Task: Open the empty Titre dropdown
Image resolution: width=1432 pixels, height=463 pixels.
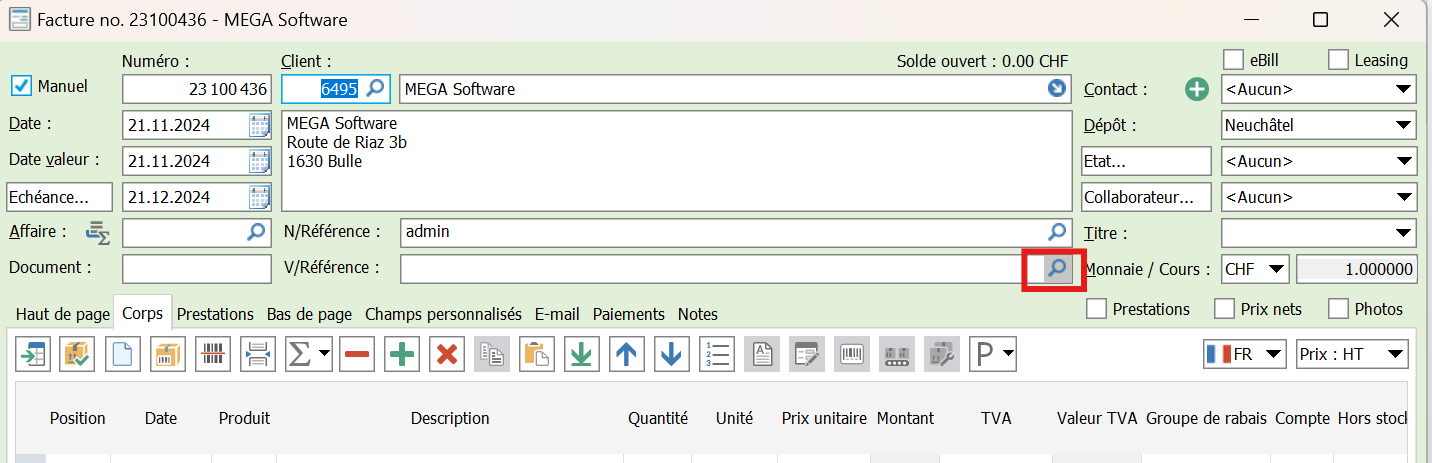Action: click(1319, 233)
